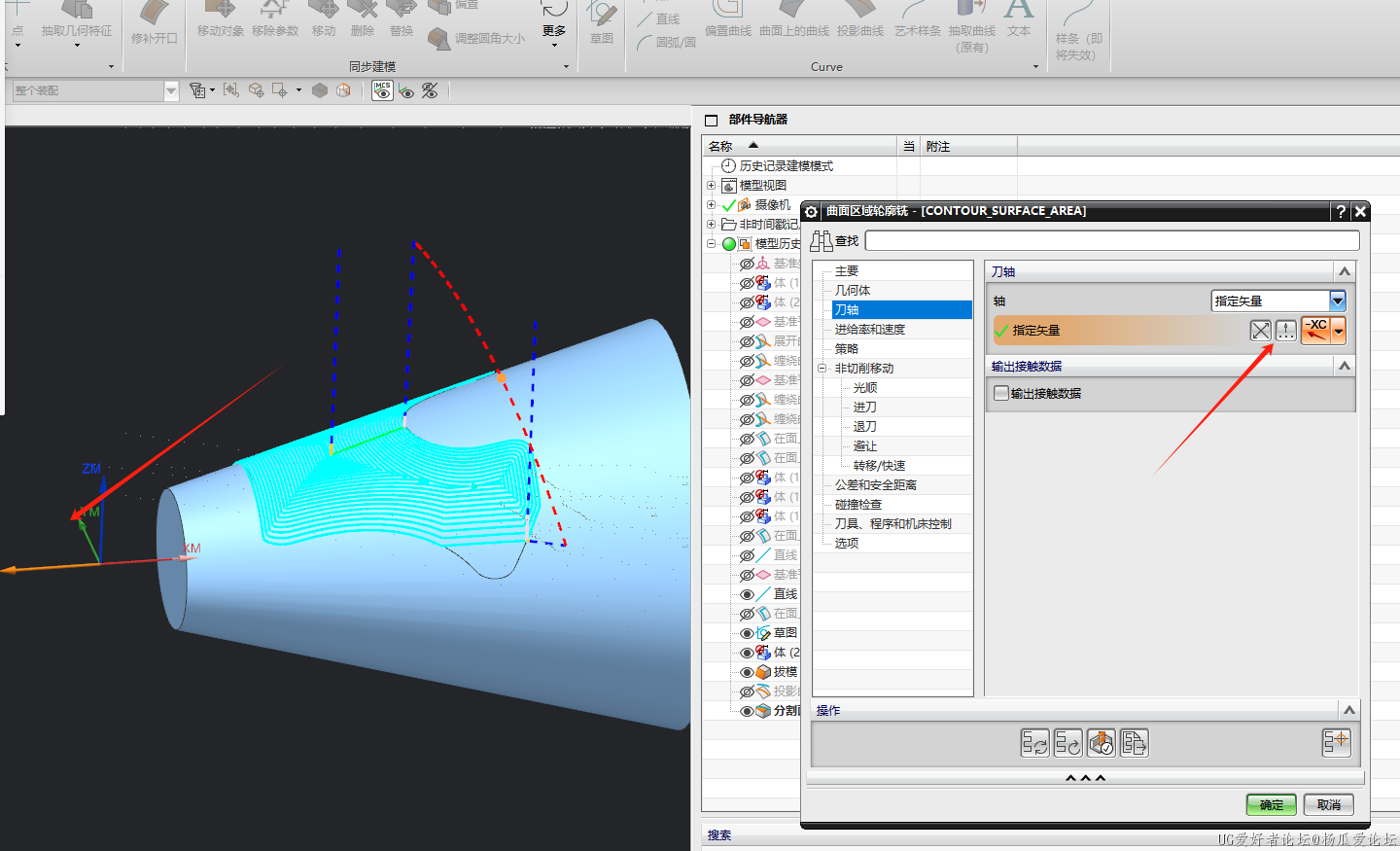The width and height of the screenshot is (1400, 851).
Task: Collapse the 输出接触数据 section header
Action: [1345, 366]
